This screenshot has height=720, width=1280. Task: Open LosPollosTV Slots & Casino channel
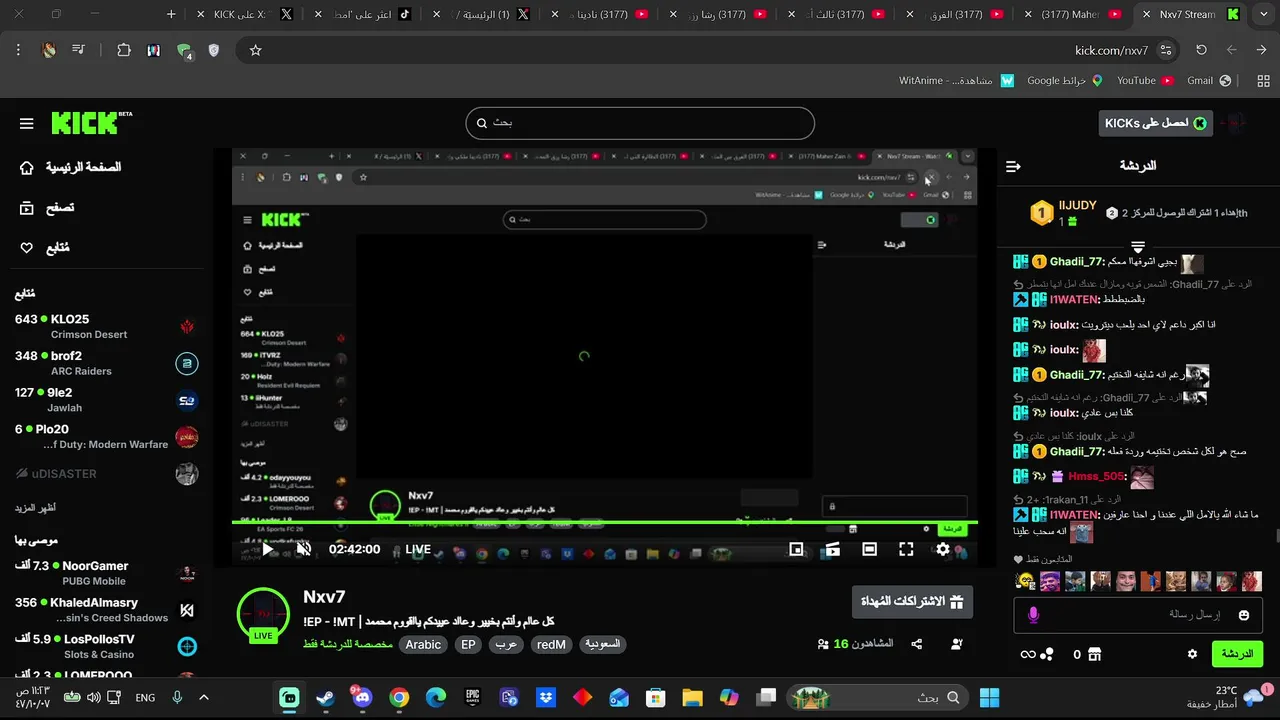(x=106, y=647)
